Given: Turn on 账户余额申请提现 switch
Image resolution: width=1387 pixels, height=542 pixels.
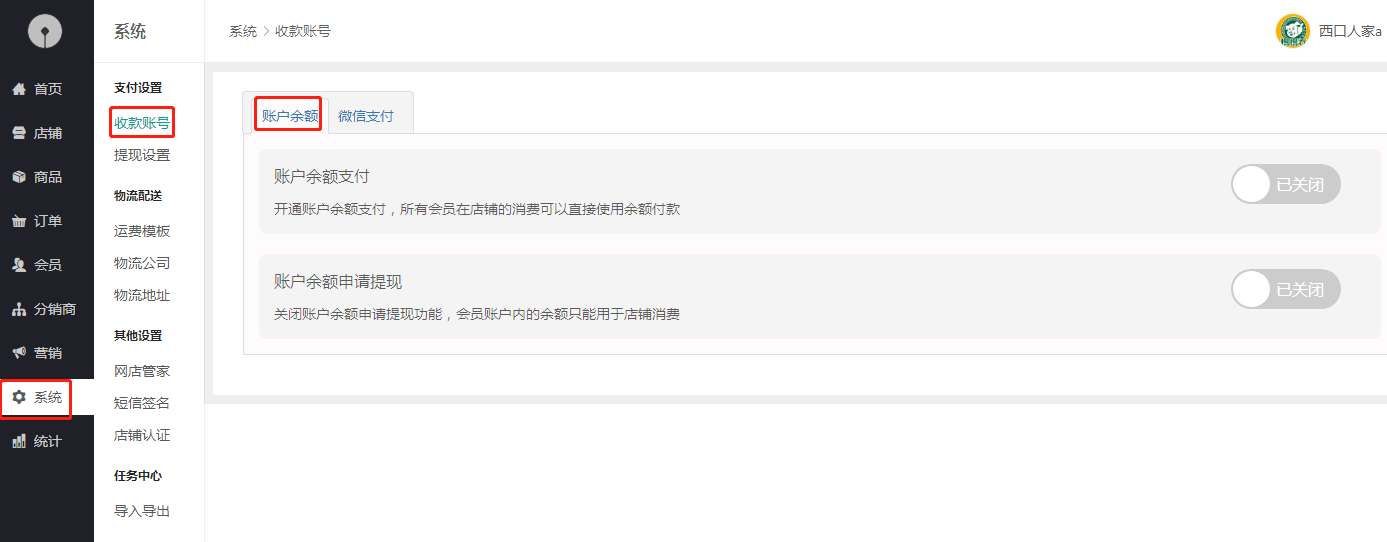Looking at the screenshot, I should coord(1285,289).
